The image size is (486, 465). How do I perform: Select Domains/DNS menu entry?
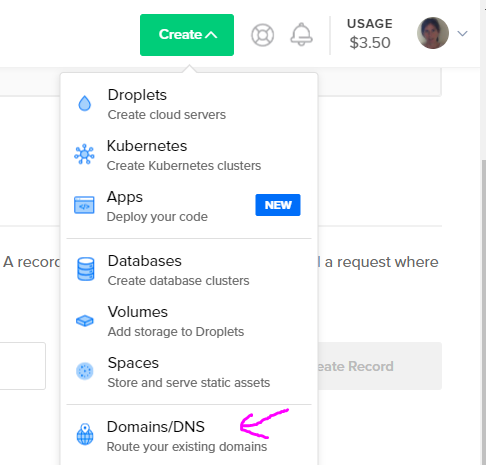tap(189, 436)
